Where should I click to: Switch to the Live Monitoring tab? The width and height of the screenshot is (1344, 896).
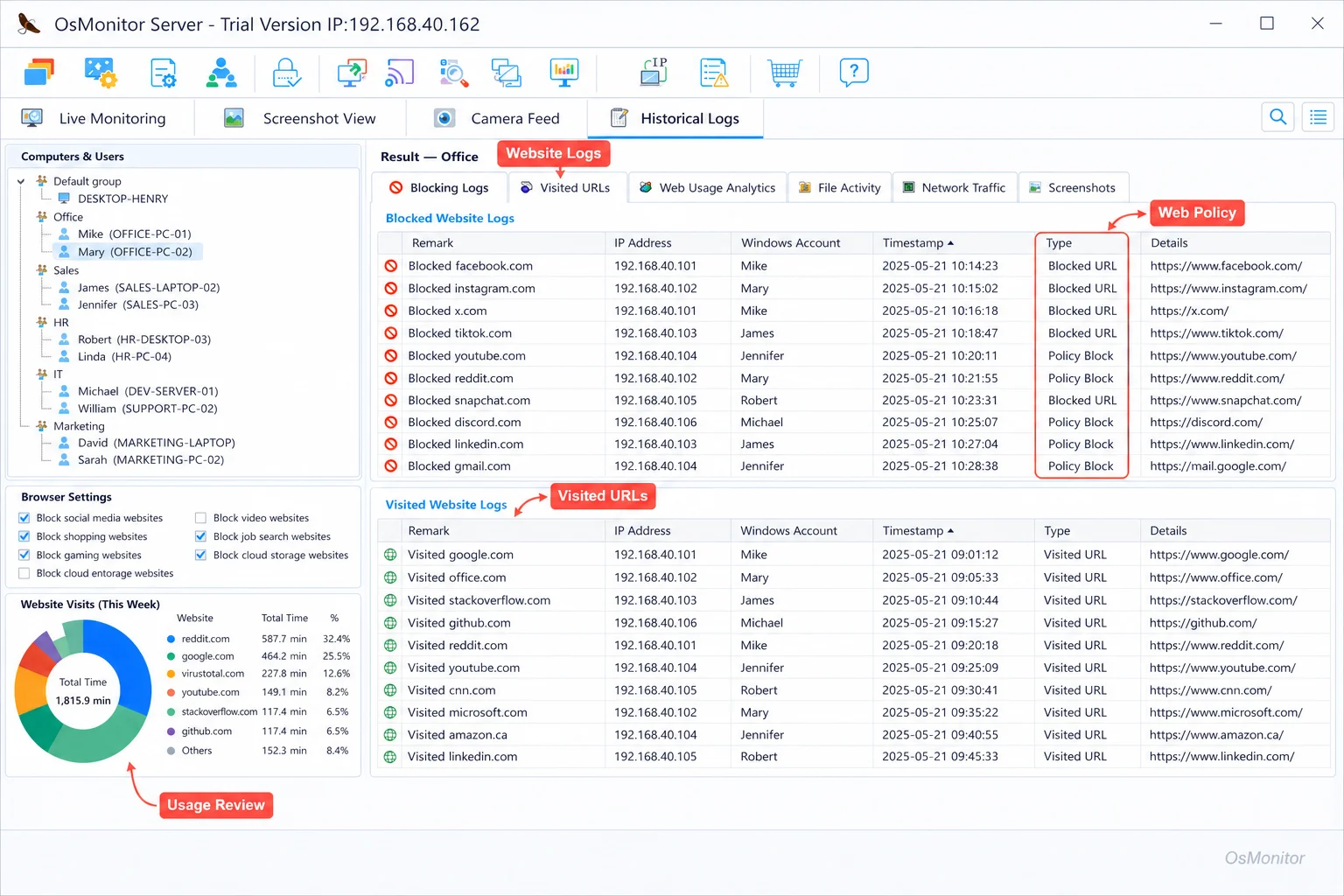pos(97,118)
